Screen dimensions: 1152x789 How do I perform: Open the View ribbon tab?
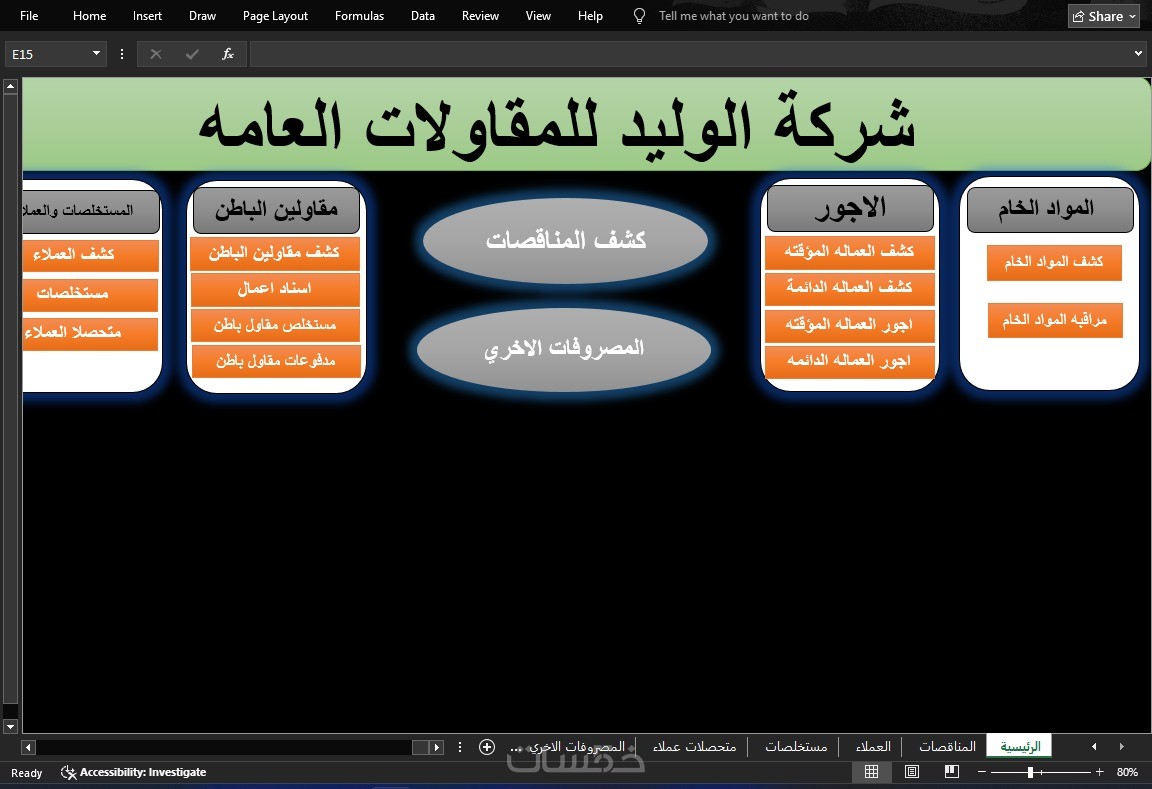tap(538, 15)
